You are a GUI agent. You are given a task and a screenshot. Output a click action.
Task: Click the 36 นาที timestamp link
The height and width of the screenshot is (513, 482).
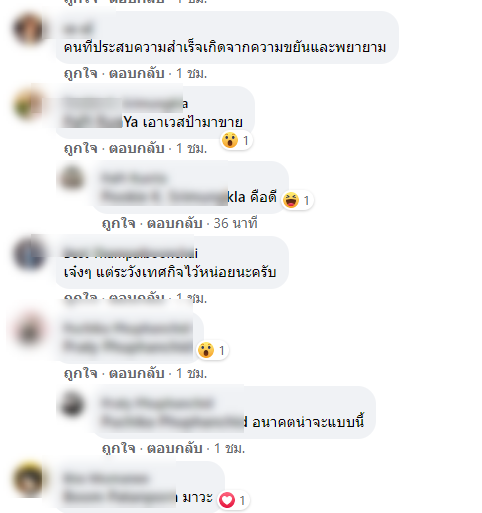click(x=235, y=223)
